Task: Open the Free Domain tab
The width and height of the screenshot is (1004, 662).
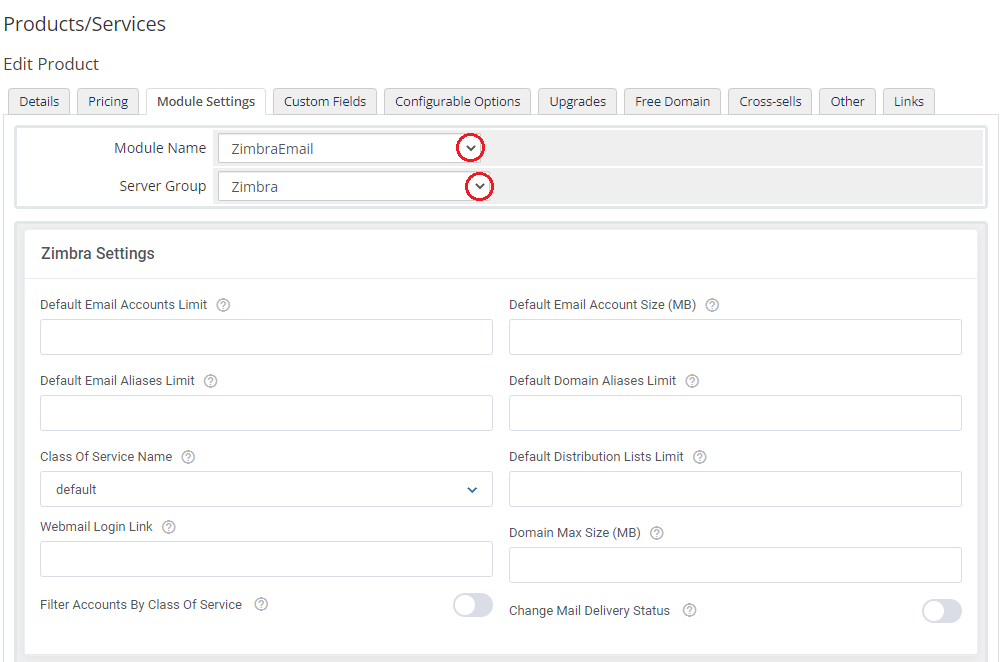Action: click(x=672, y=101)
